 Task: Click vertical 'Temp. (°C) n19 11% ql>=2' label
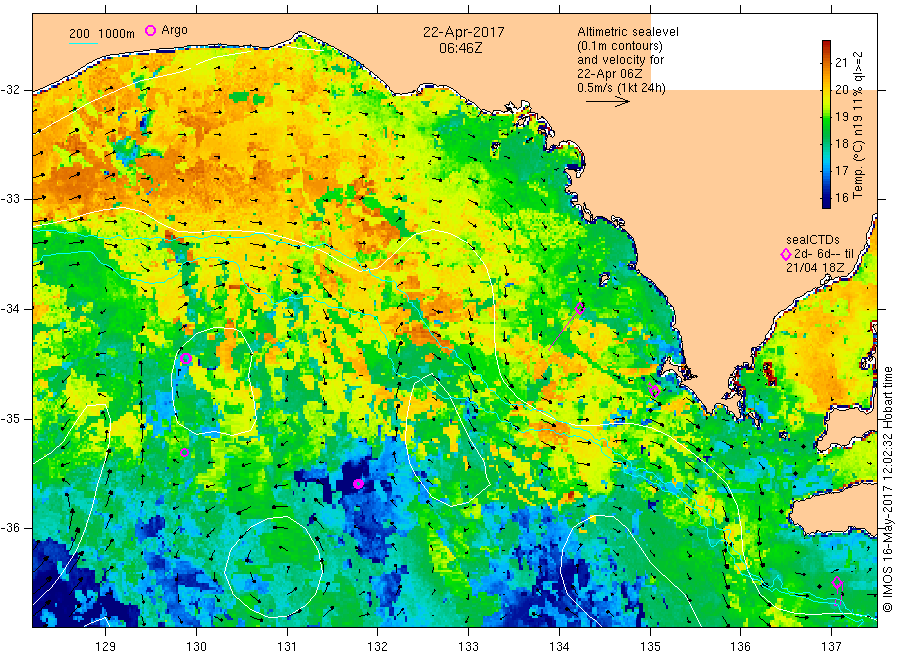(x=858, y=125)
